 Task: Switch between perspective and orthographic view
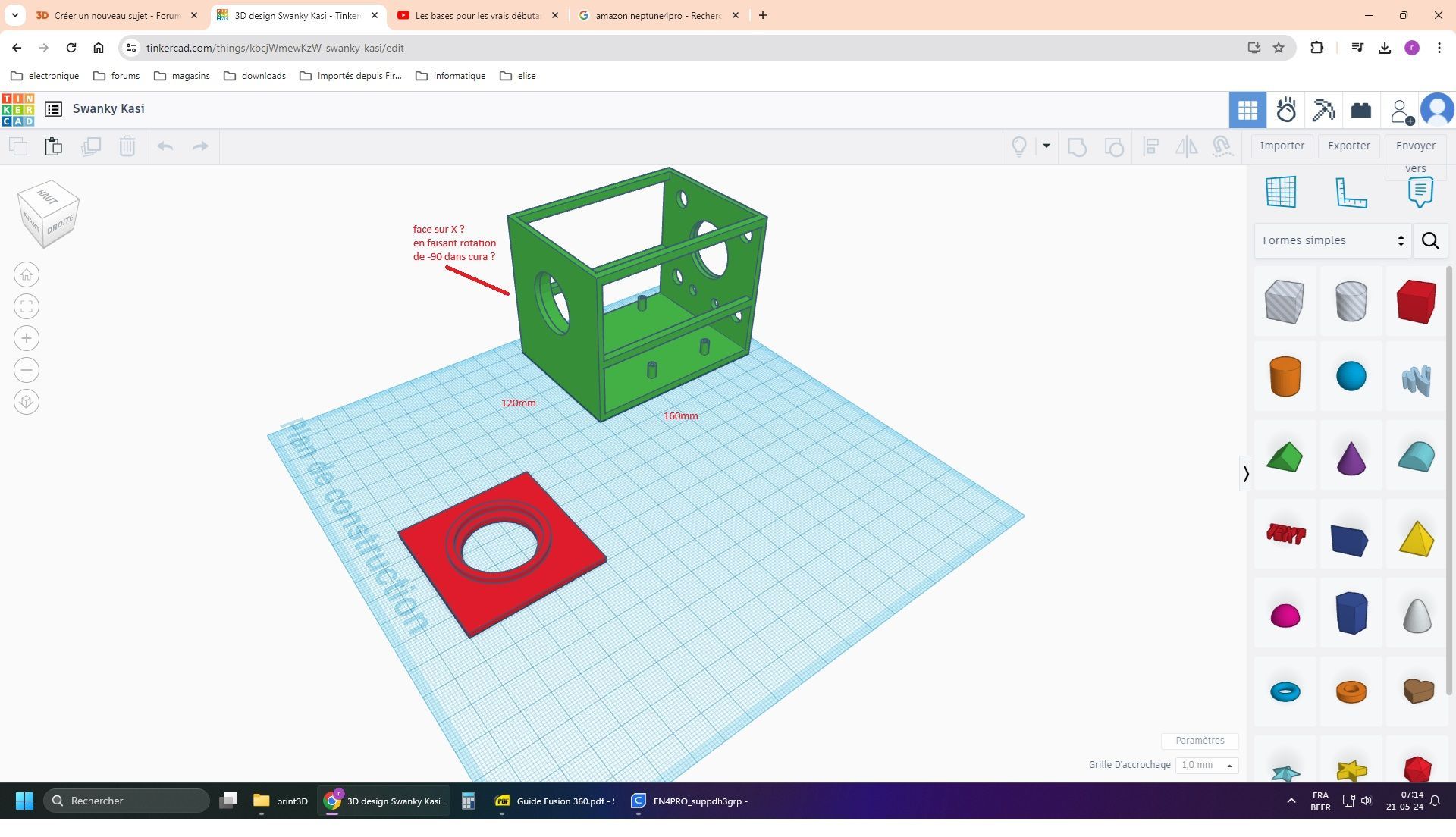pyautogui.click(x=27, y=402)
